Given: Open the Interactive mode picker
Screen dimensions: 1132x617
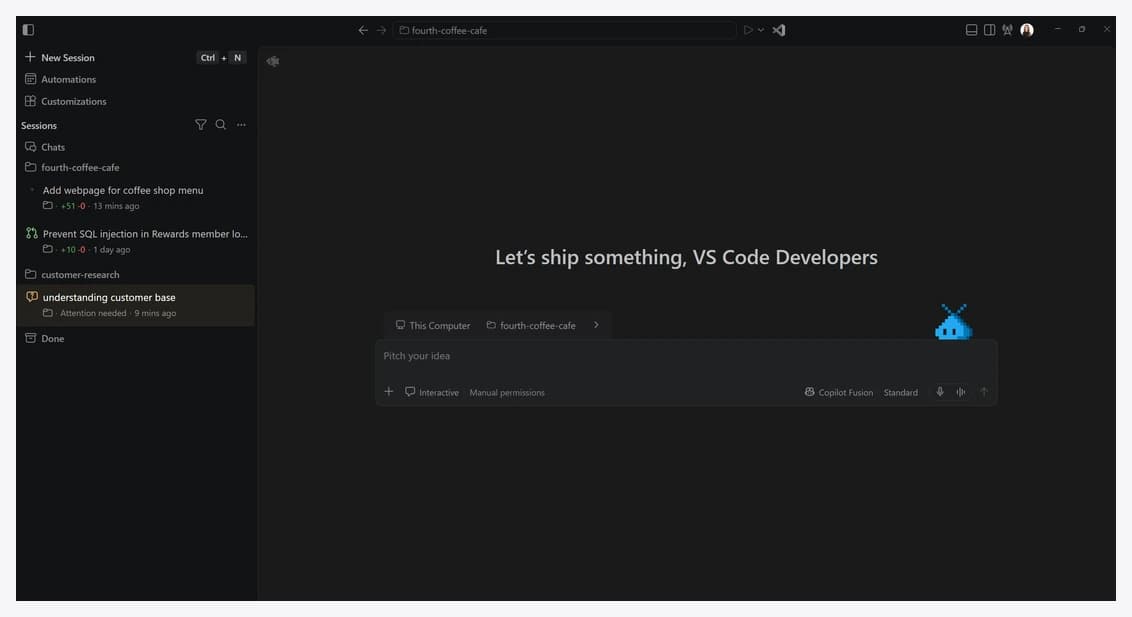Looking at the screenshot, I should [432, 392].
